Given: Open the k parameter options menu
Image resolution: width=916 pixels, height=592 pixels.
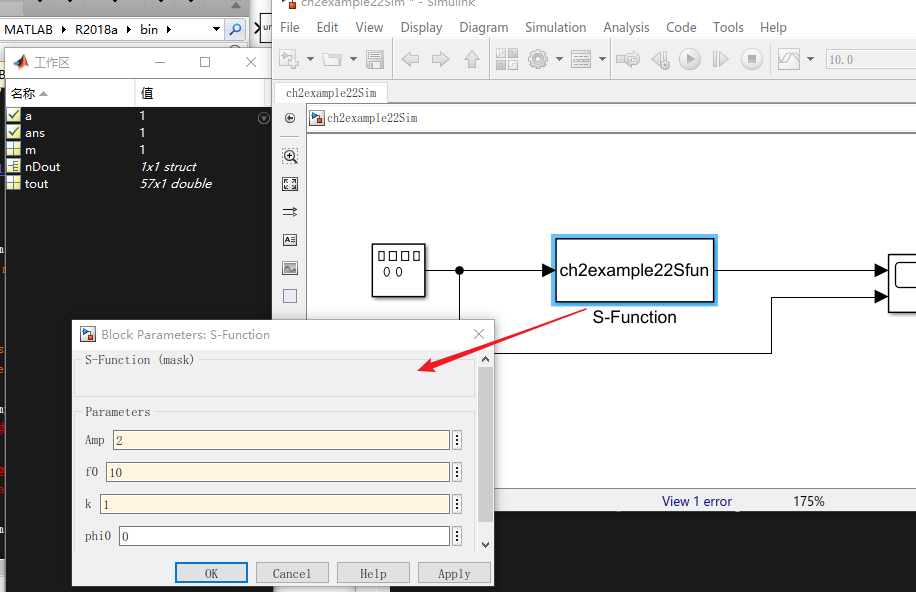Looking at the screenshot, I should click(x=457, y=504).
